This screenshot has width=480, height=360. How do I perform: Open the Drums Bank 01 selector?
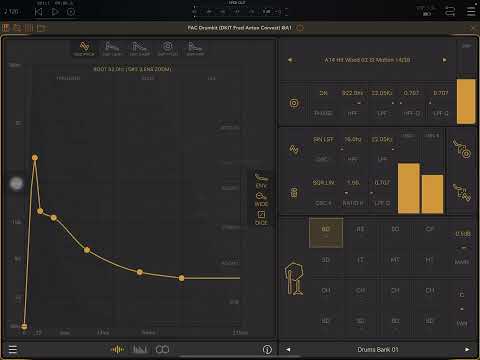click(378, 349)
